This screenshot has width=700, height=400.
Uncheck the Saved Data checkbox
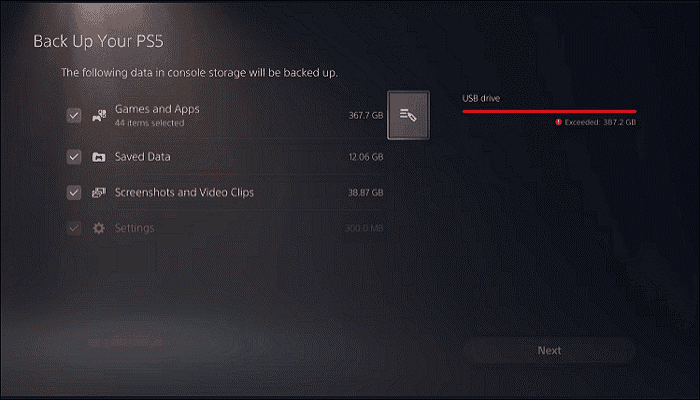click(74, 157)
